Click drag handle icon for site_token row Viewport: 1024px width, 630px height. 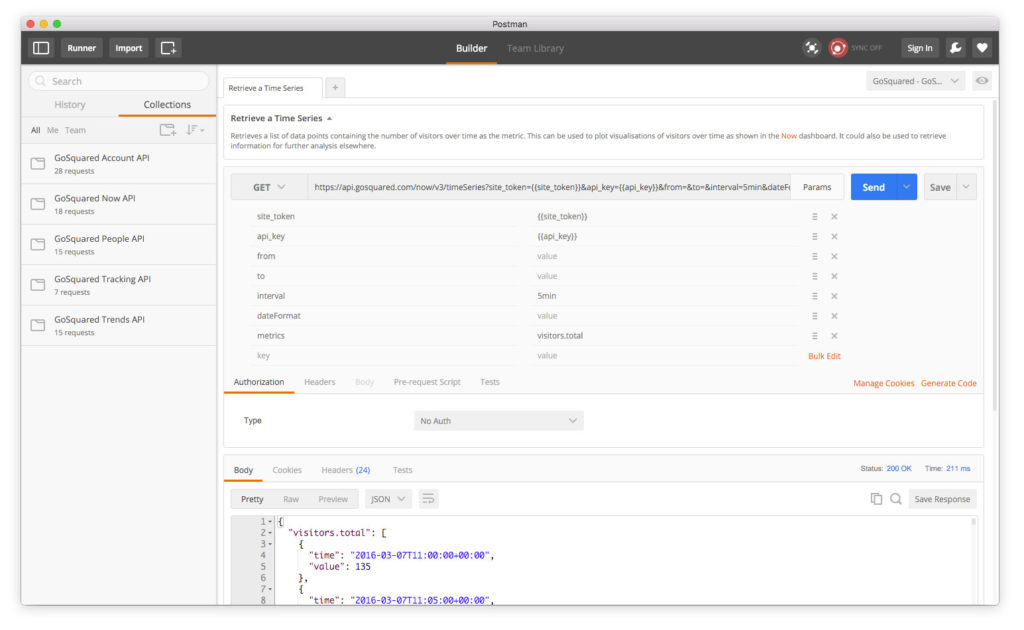[814, 216]
